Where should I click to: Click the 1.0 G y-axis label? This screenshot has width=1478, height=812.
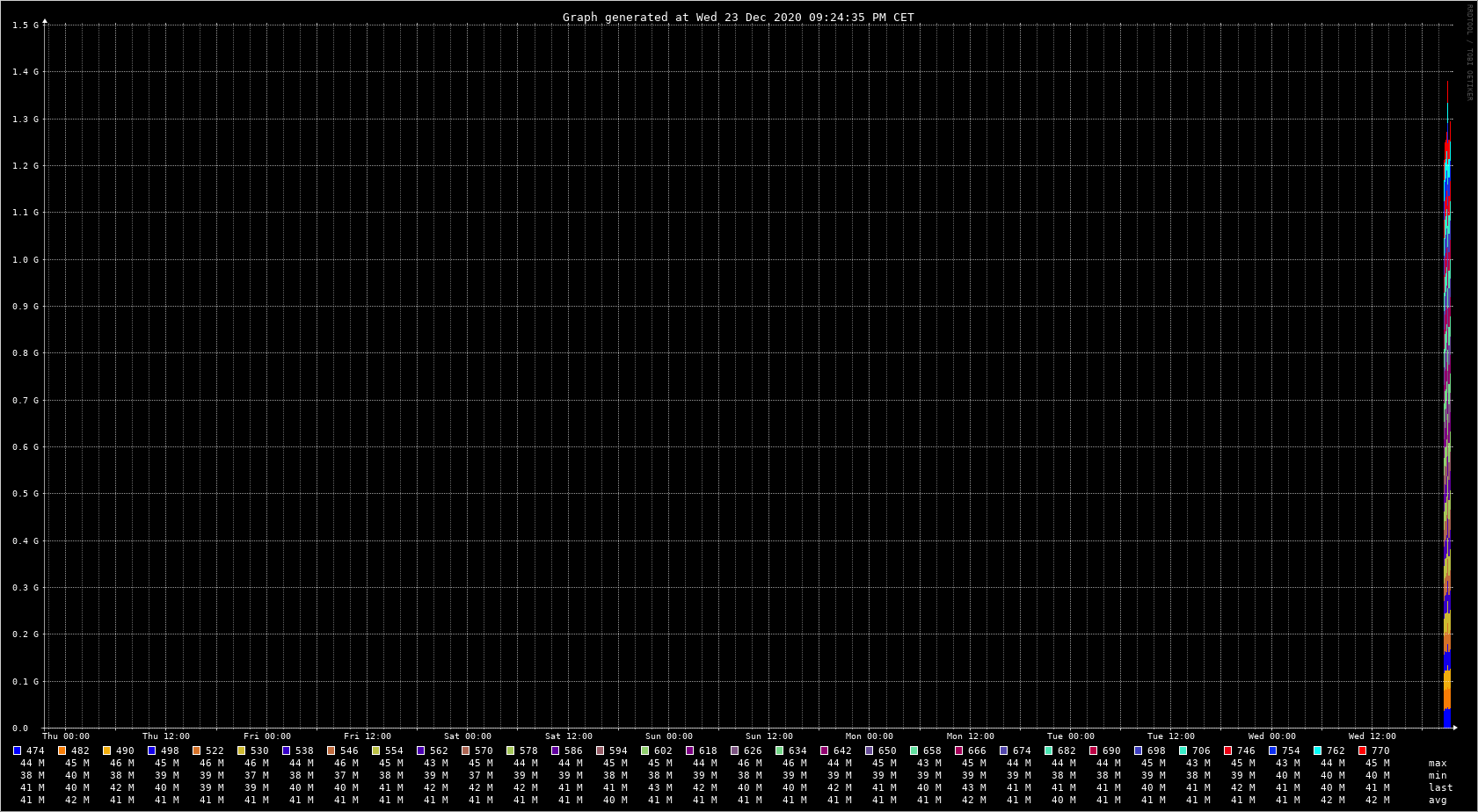[25, 259]
